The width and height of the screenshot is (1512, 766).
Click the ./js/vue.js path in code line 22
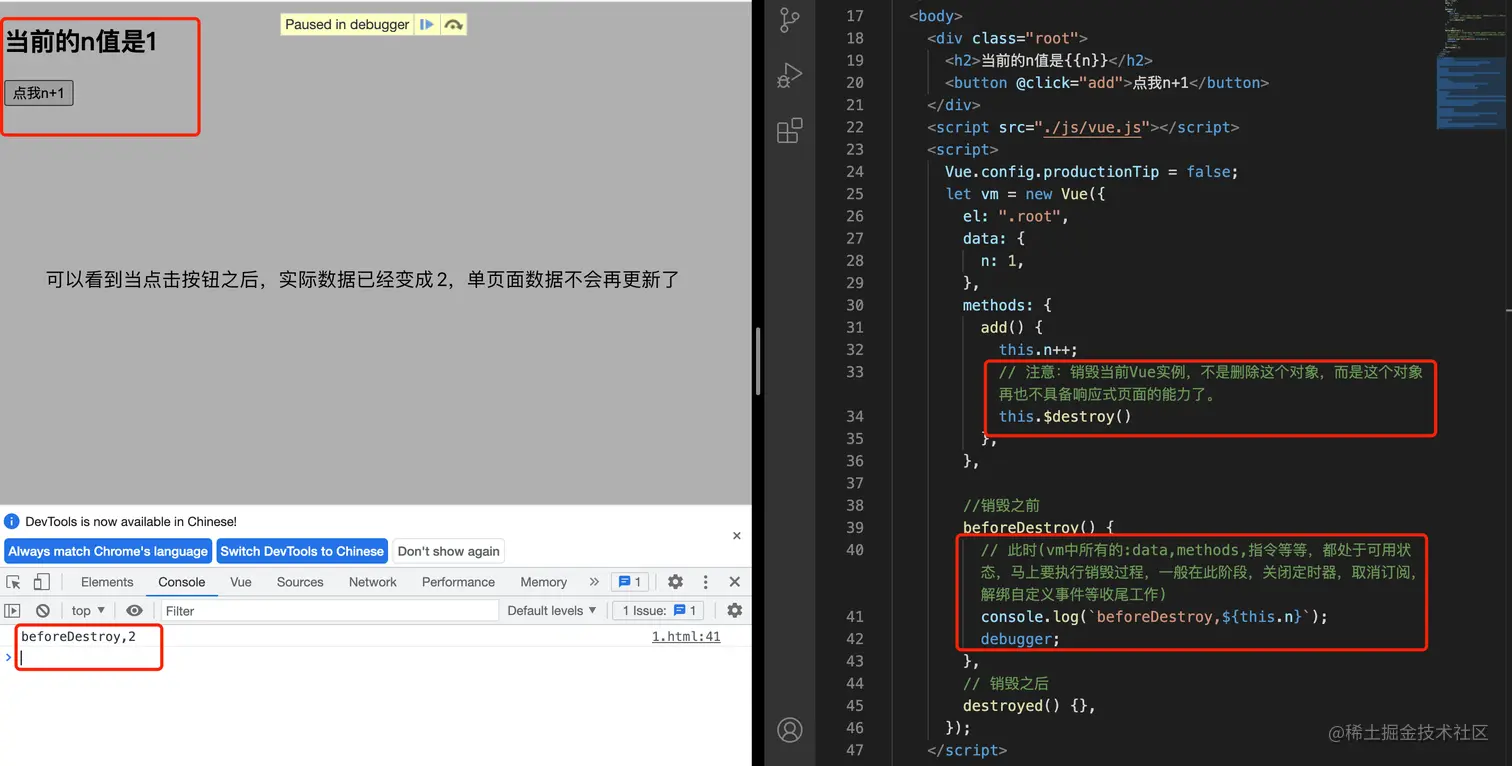click(x=1090, y=127)
